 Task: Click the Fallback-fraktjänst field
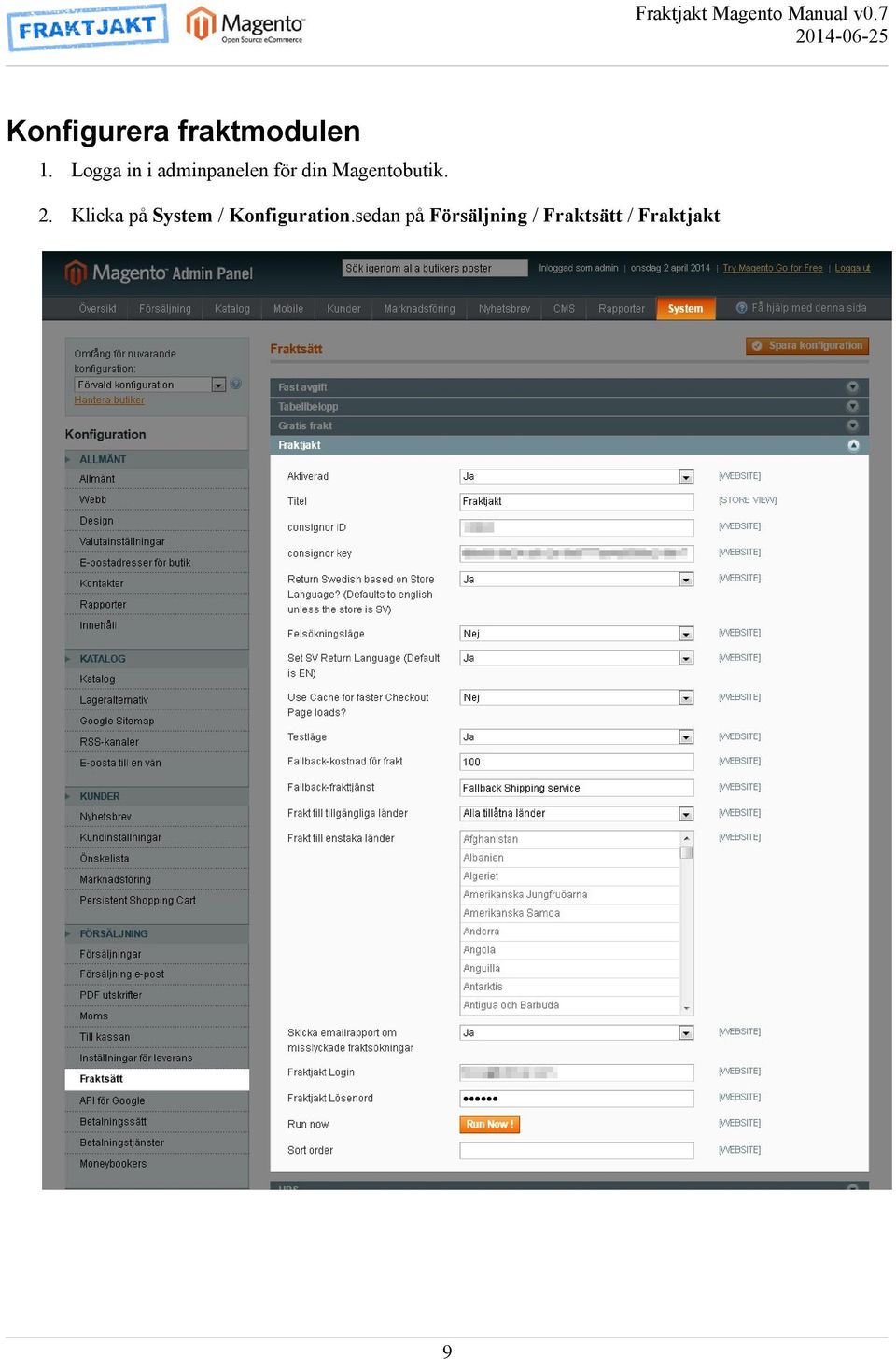[577, 788]
